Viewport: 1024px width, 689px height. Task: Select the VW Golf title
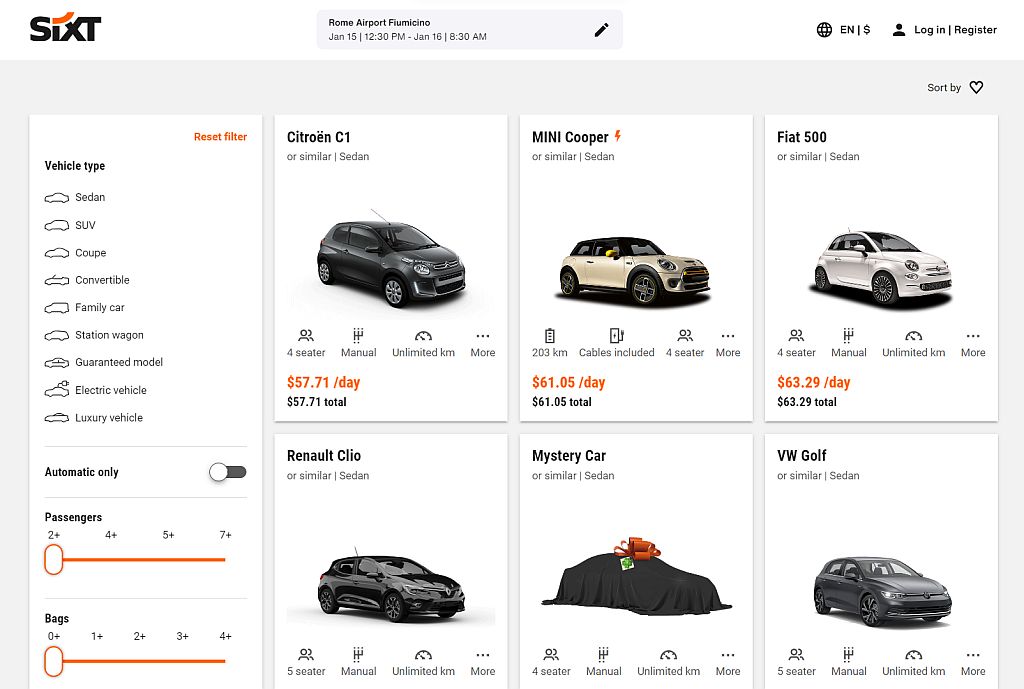coord(801,455)
